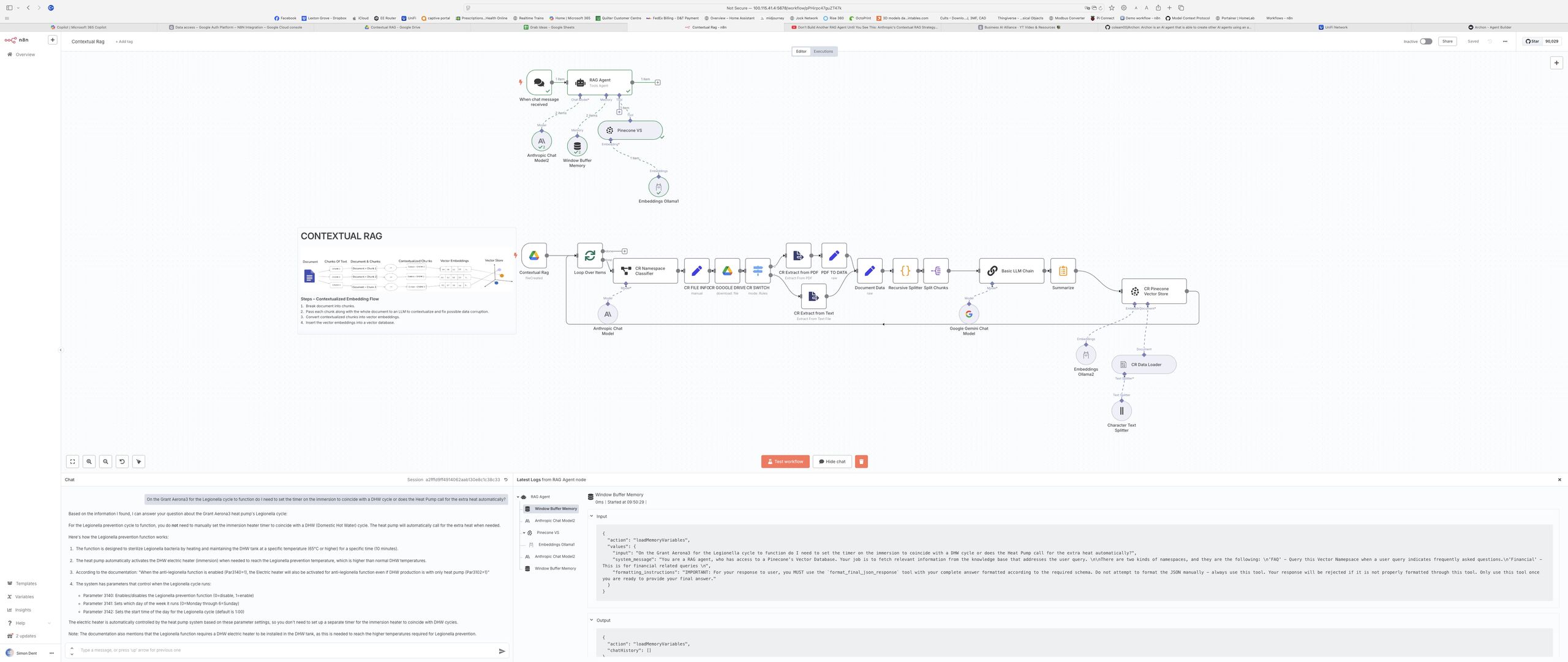The width and height of the screenshot is (1568, 662).
Task: Collapse the left sidebar with the chevron
Action: pos(61,350)
